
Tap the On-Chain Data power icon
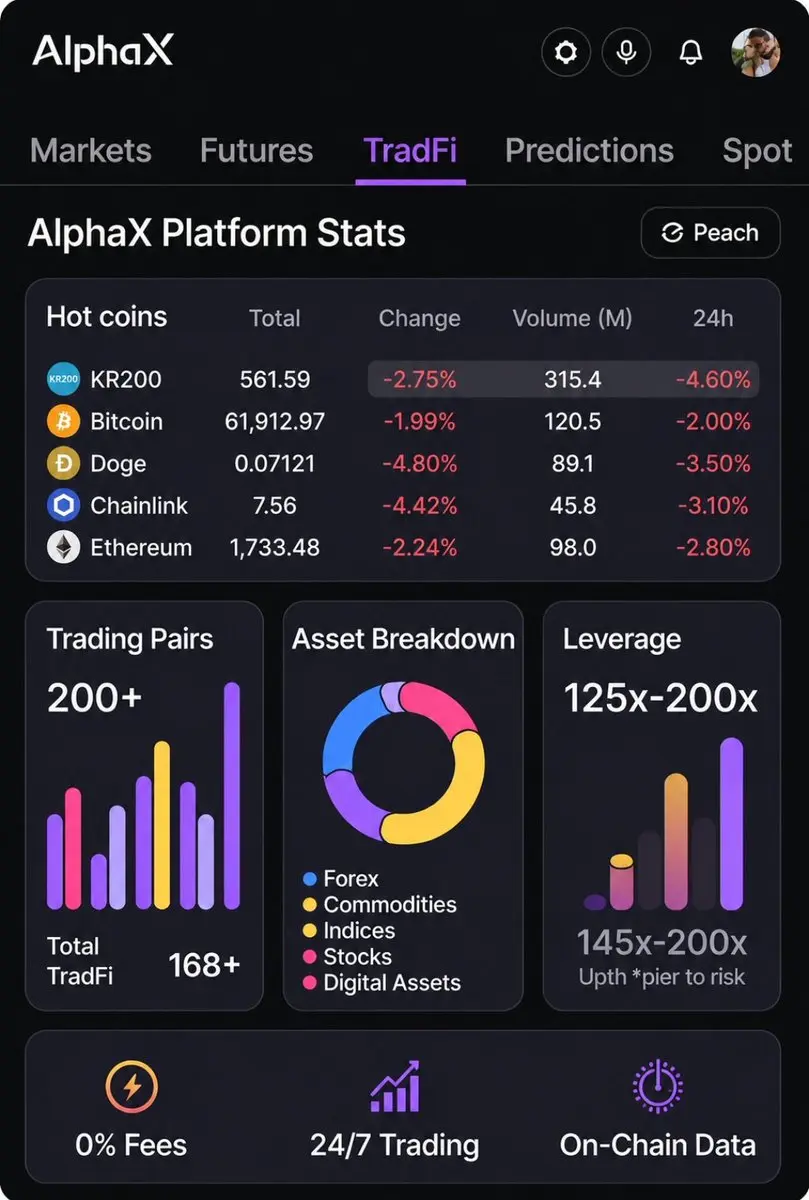pos(658,1087)
